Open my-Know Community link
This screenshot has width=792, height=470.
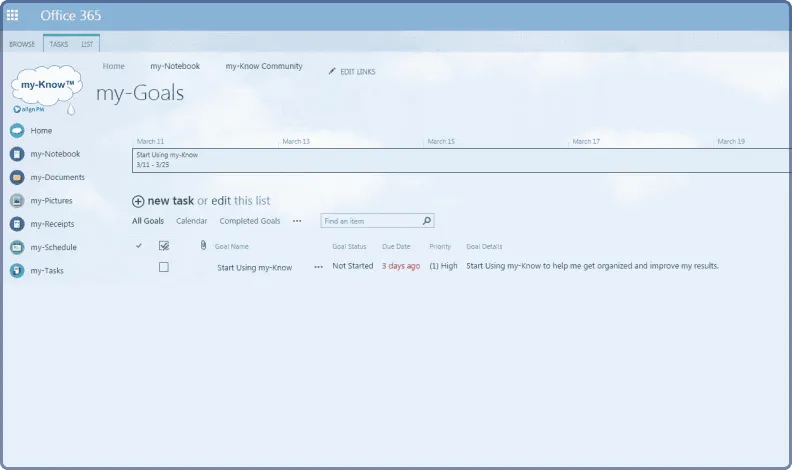[264, 66]
